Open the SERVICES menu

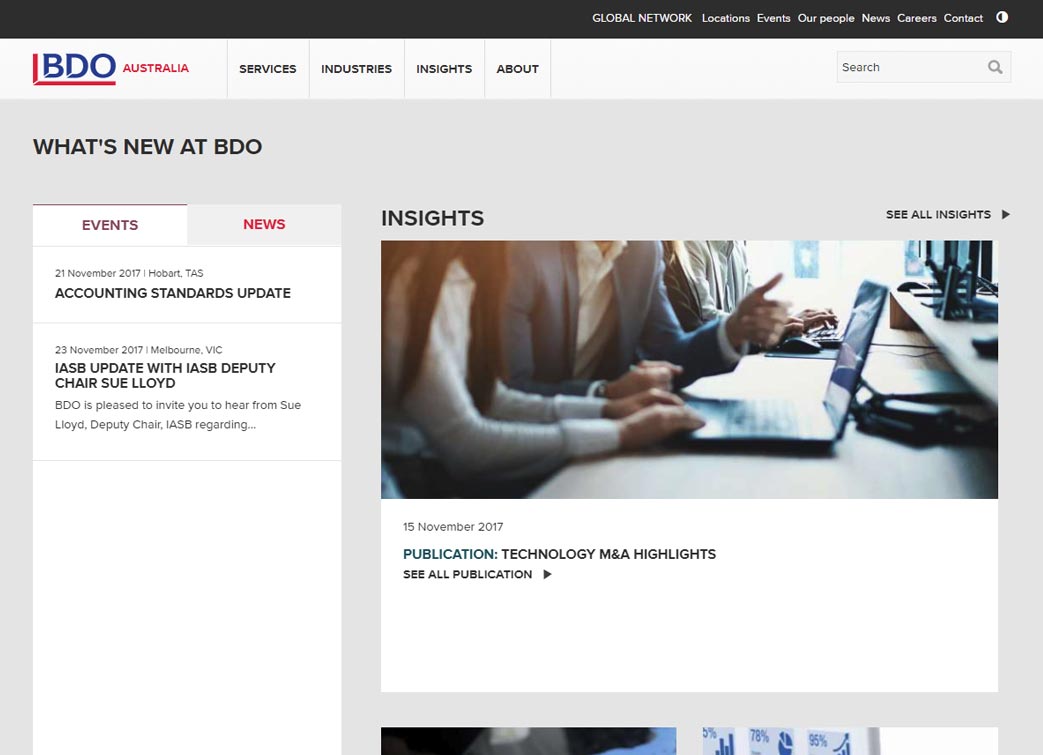coord(267,68)
